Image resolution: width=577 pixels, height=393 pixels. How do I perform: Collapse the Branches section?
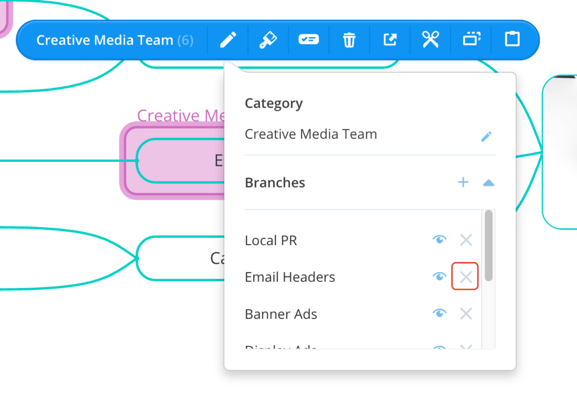(x=488, y=183)
